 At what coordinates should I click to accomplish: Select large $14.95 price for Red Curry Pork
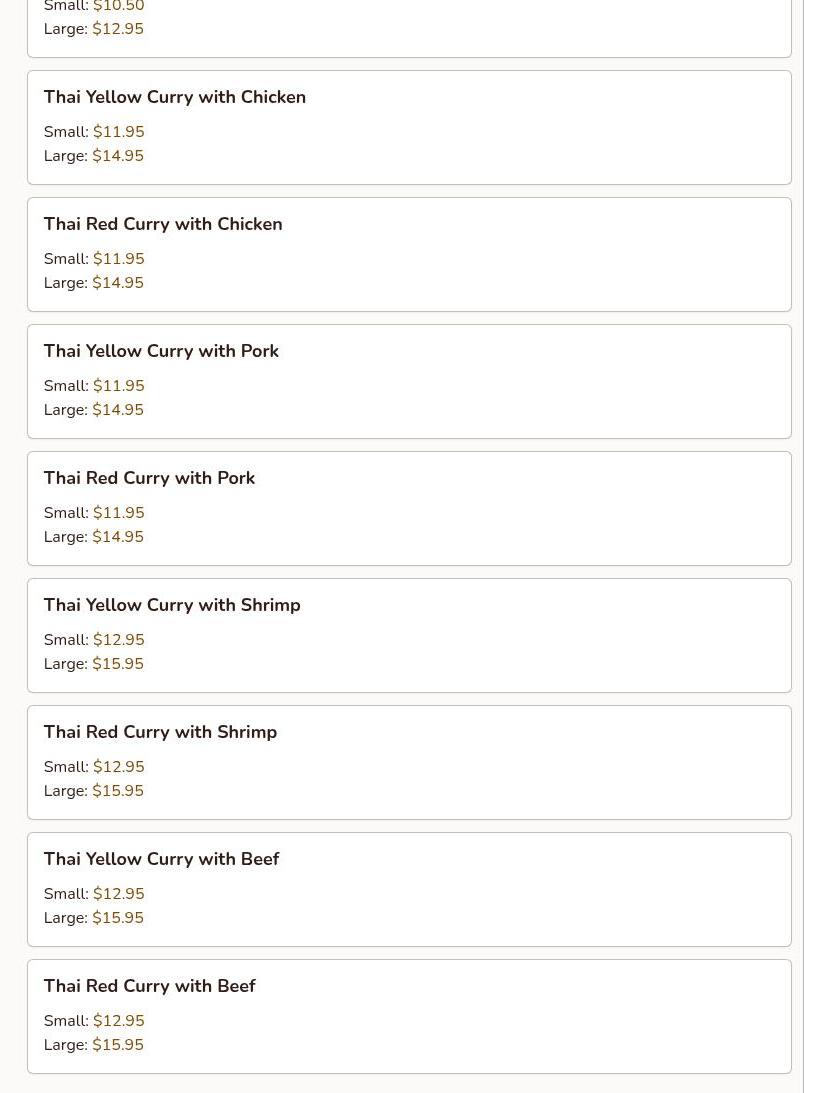(x=118, y=537)
